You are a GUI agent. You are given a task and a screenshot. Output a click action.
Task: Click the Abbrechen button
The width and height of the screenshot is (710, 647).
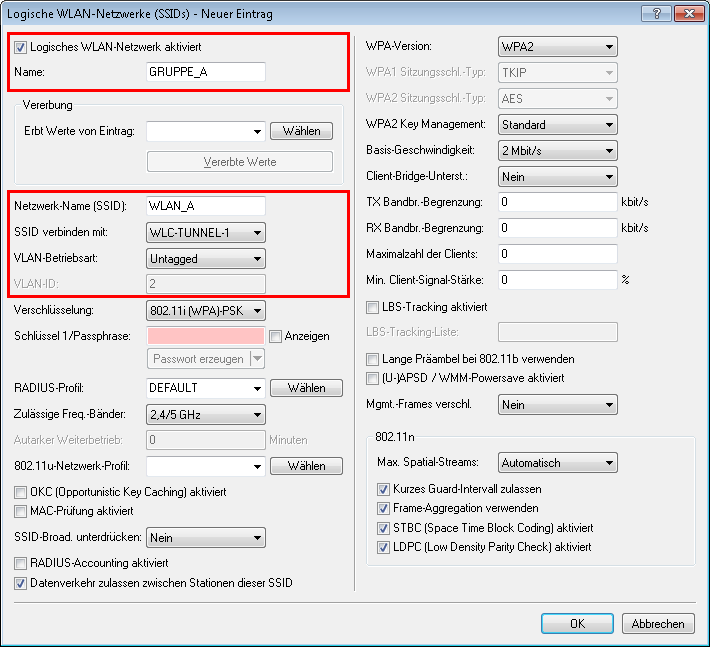pyautogui.click(x=658, y=623)
